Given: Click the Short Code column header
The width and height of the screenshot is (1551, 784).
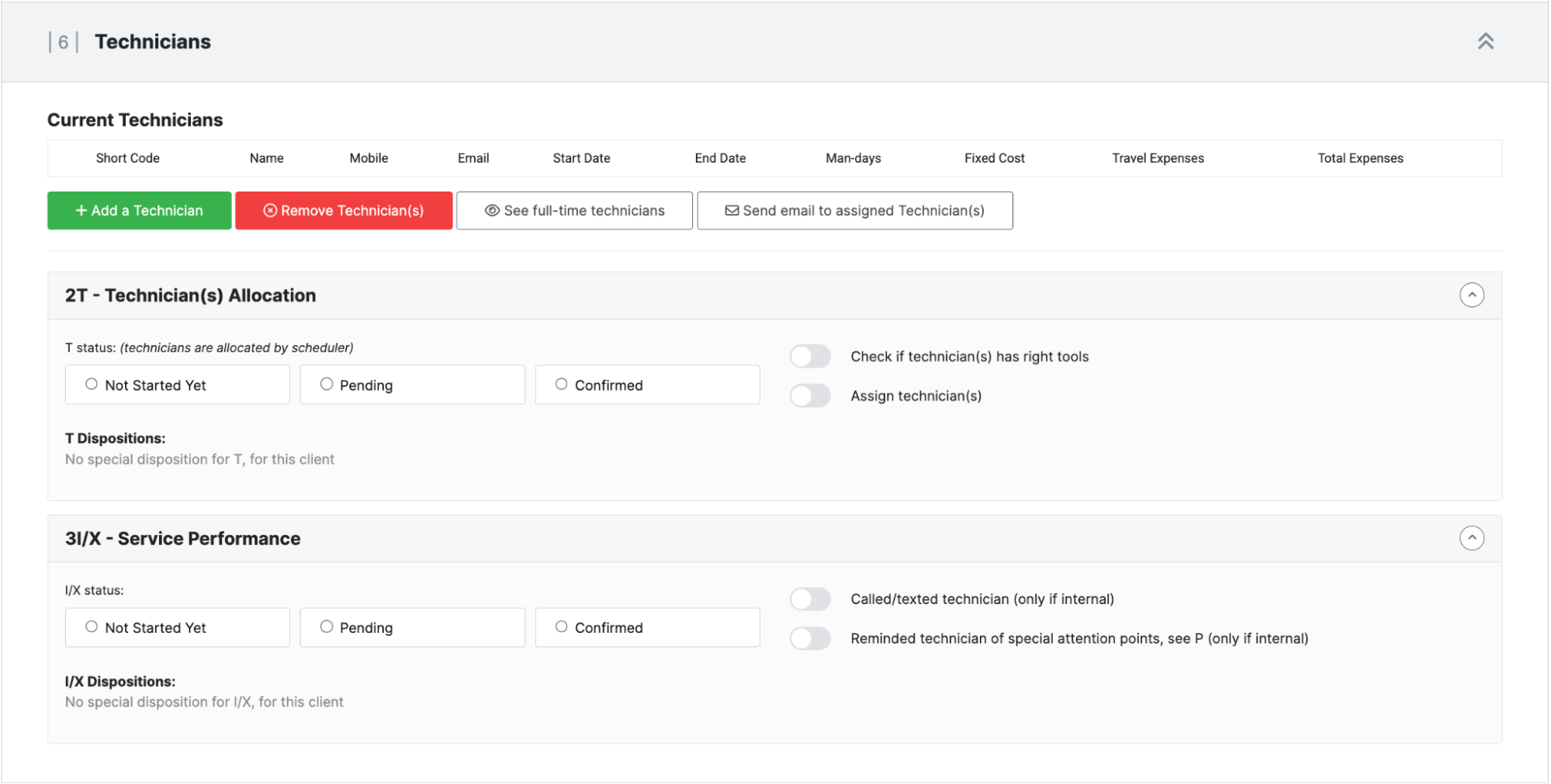Looking at the screenshot, I should click(128, 158).
